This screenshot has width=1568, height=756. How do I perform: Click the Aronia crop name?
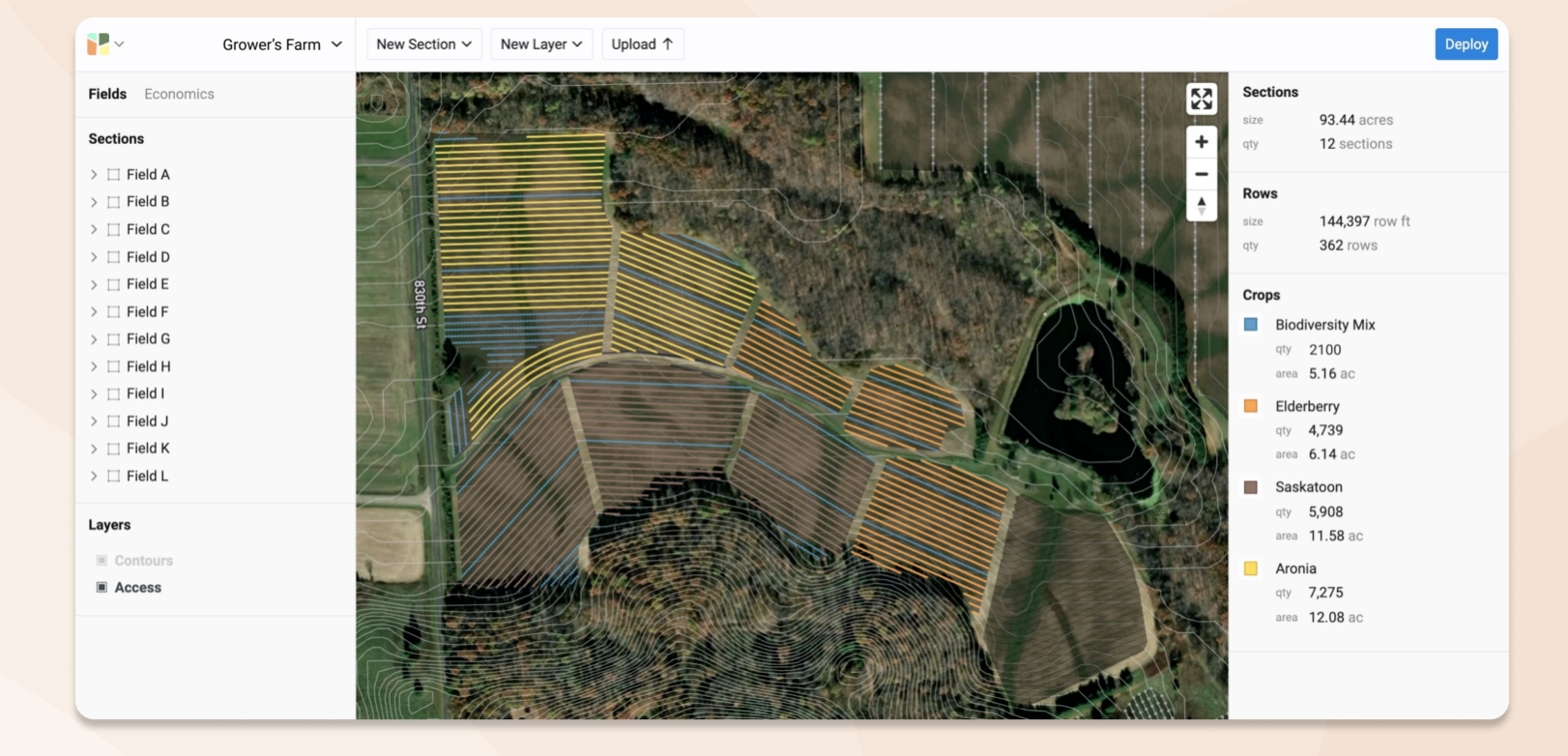[x=1295, y=568]
